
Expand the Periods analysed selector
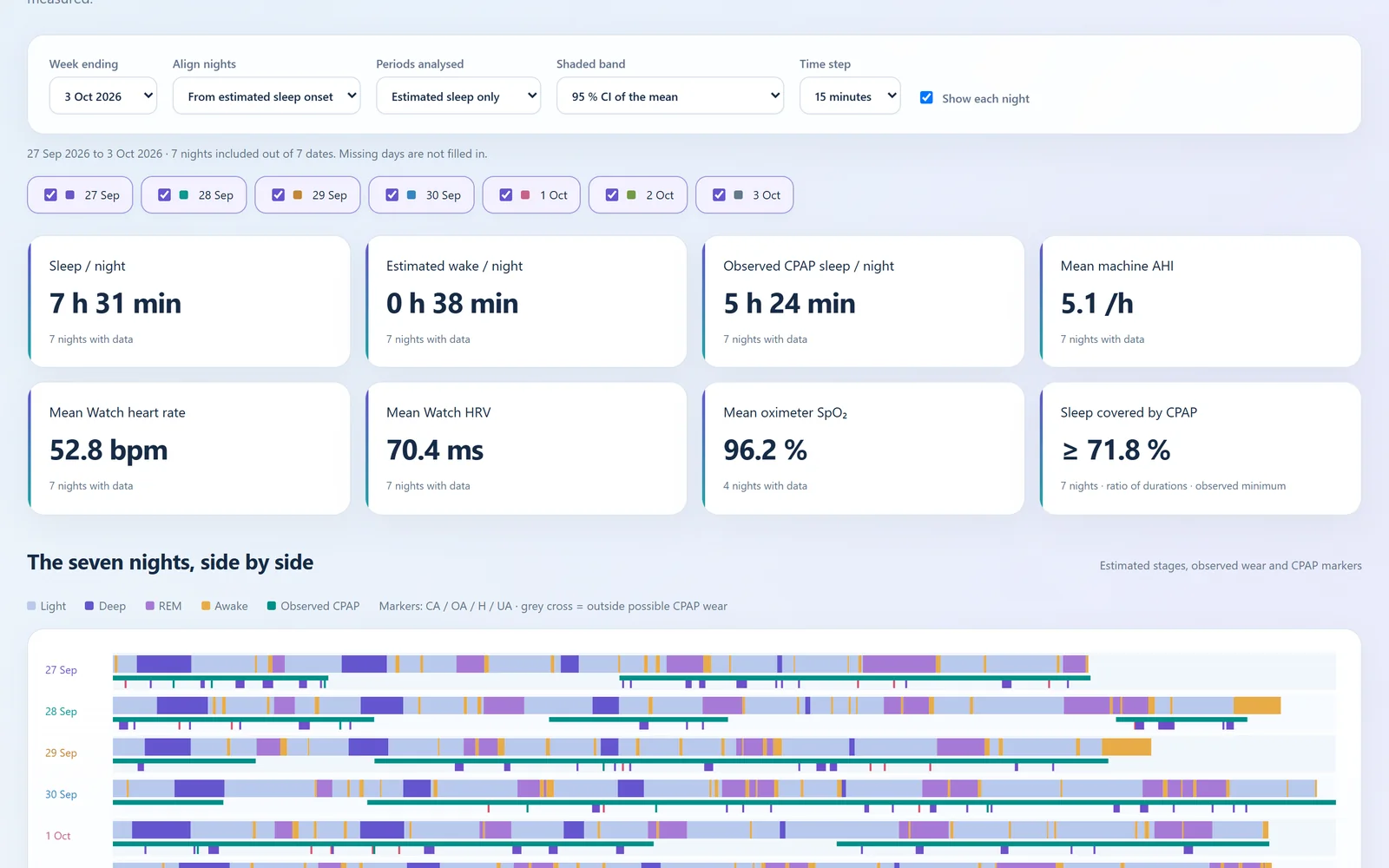click(458, 95)
